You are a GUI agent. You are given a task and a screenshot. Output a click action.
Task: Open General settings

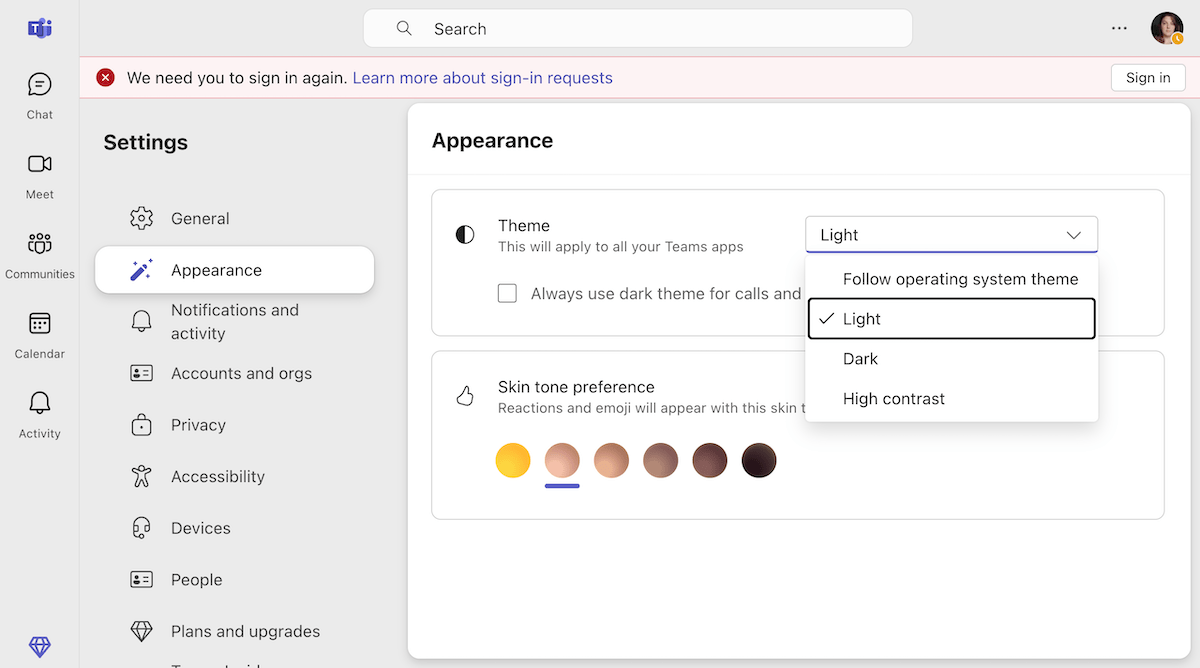pos(235,218)
